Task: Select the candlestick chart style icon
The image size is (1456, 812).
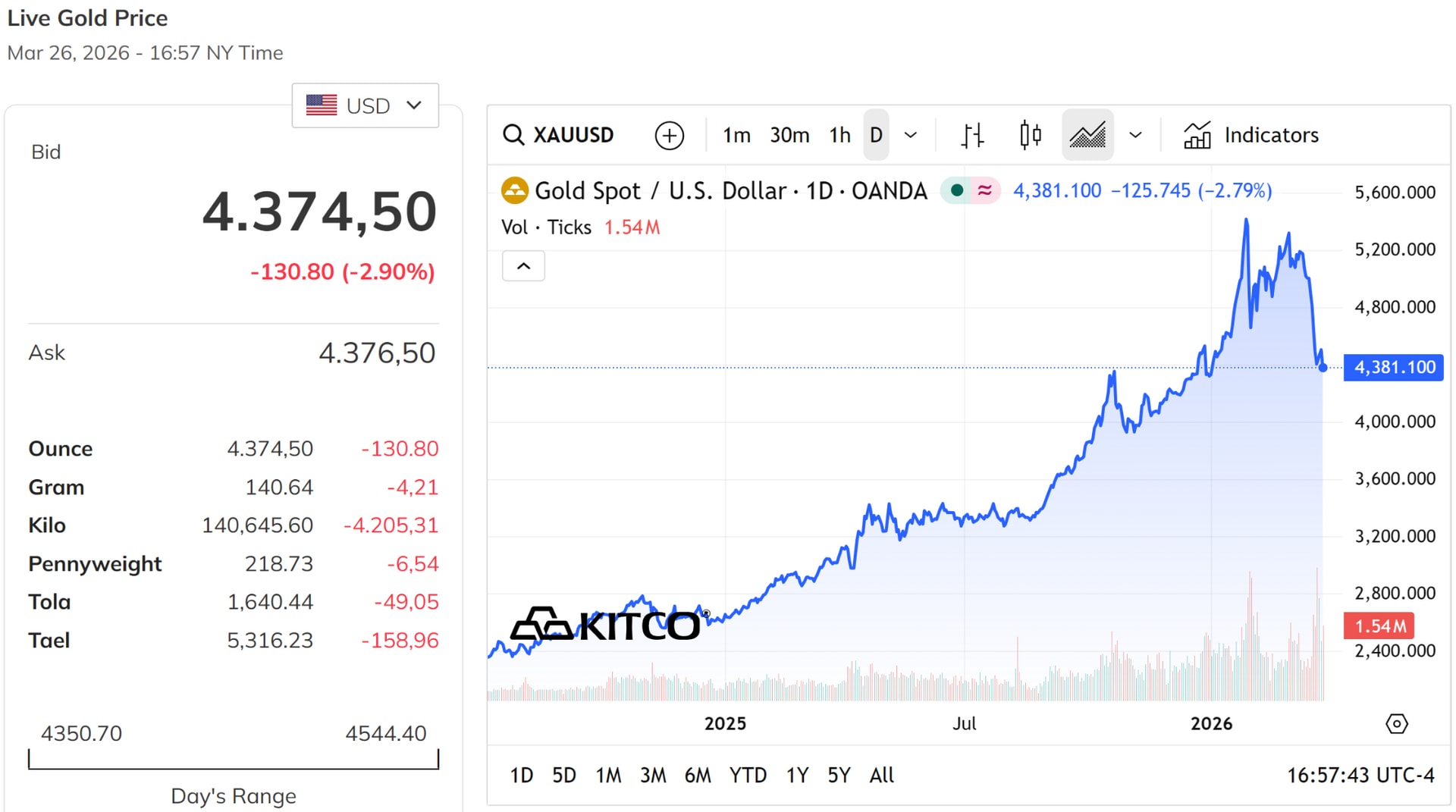Action: click(1030, 135)
